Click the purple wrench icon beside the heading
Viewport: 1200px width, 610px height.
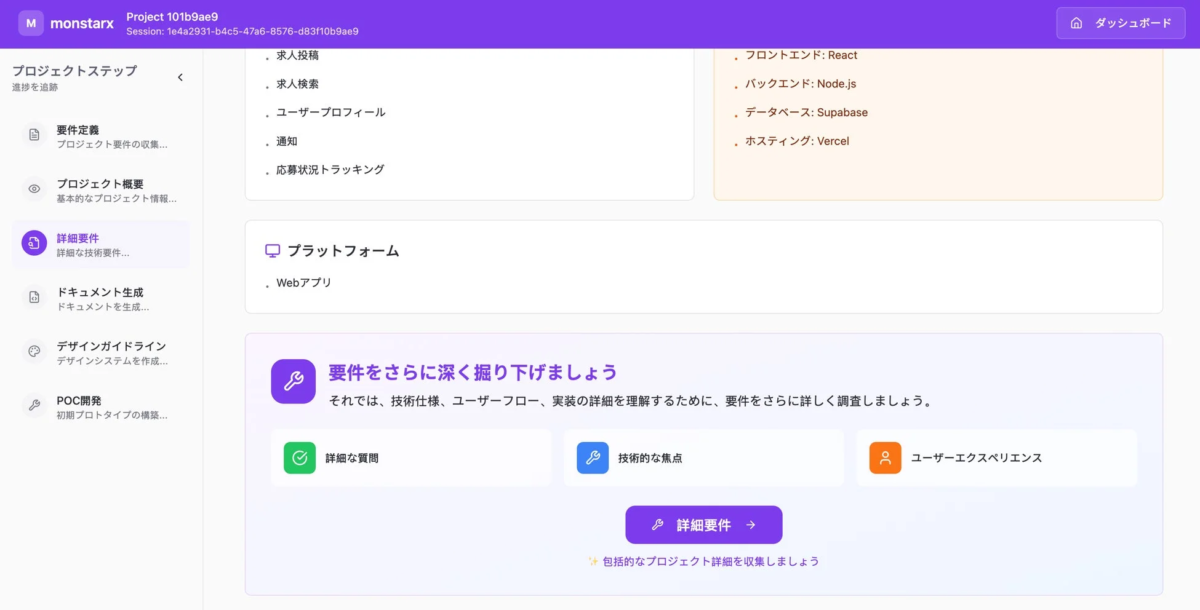(292, 380)
